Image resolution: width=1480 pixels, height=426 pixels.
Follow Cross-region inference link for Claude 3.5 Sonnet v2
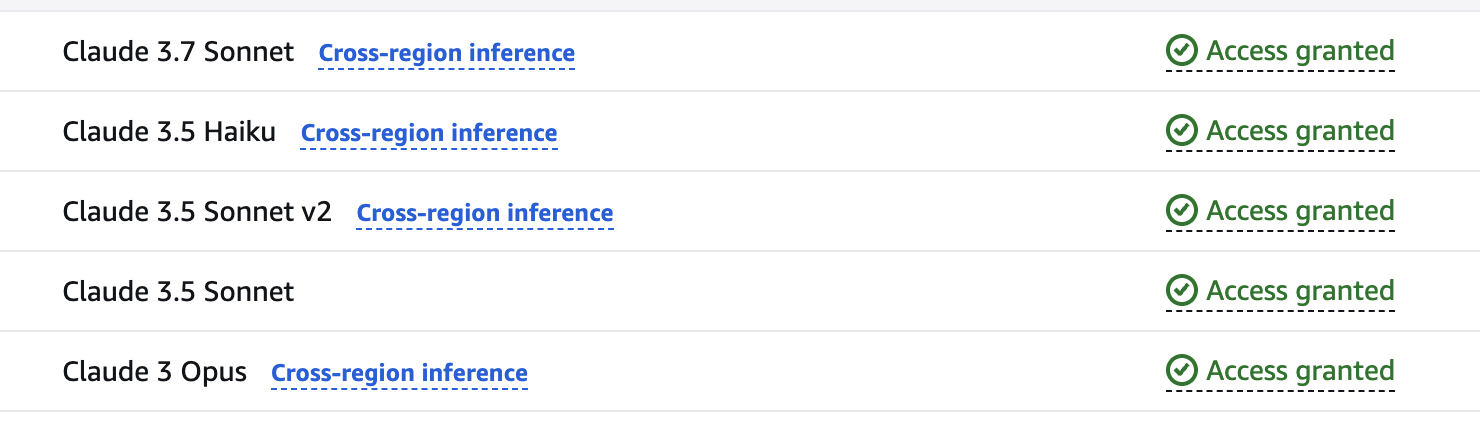click(x=485, y=213)
